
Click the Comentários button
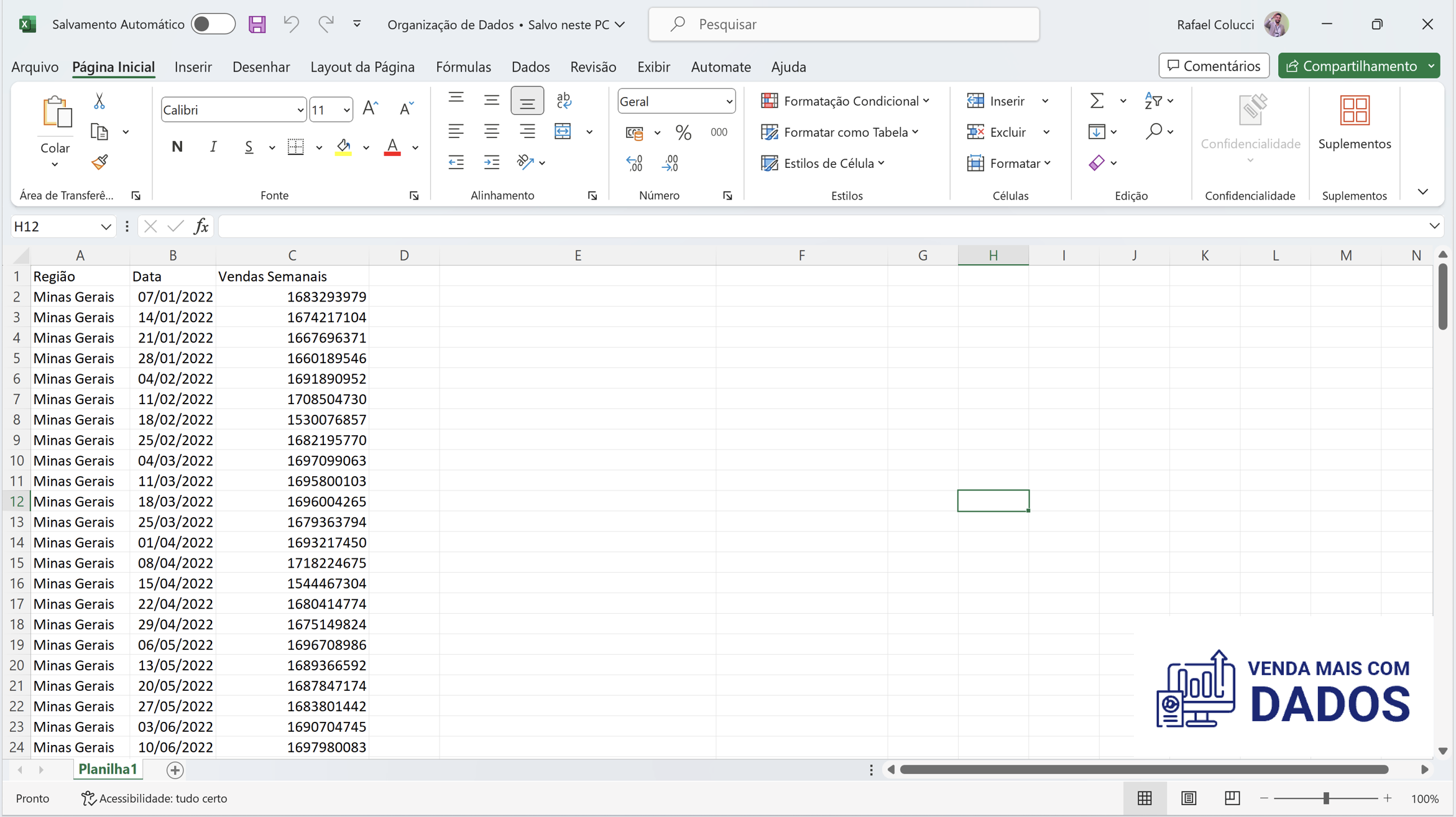[1214, 66]
